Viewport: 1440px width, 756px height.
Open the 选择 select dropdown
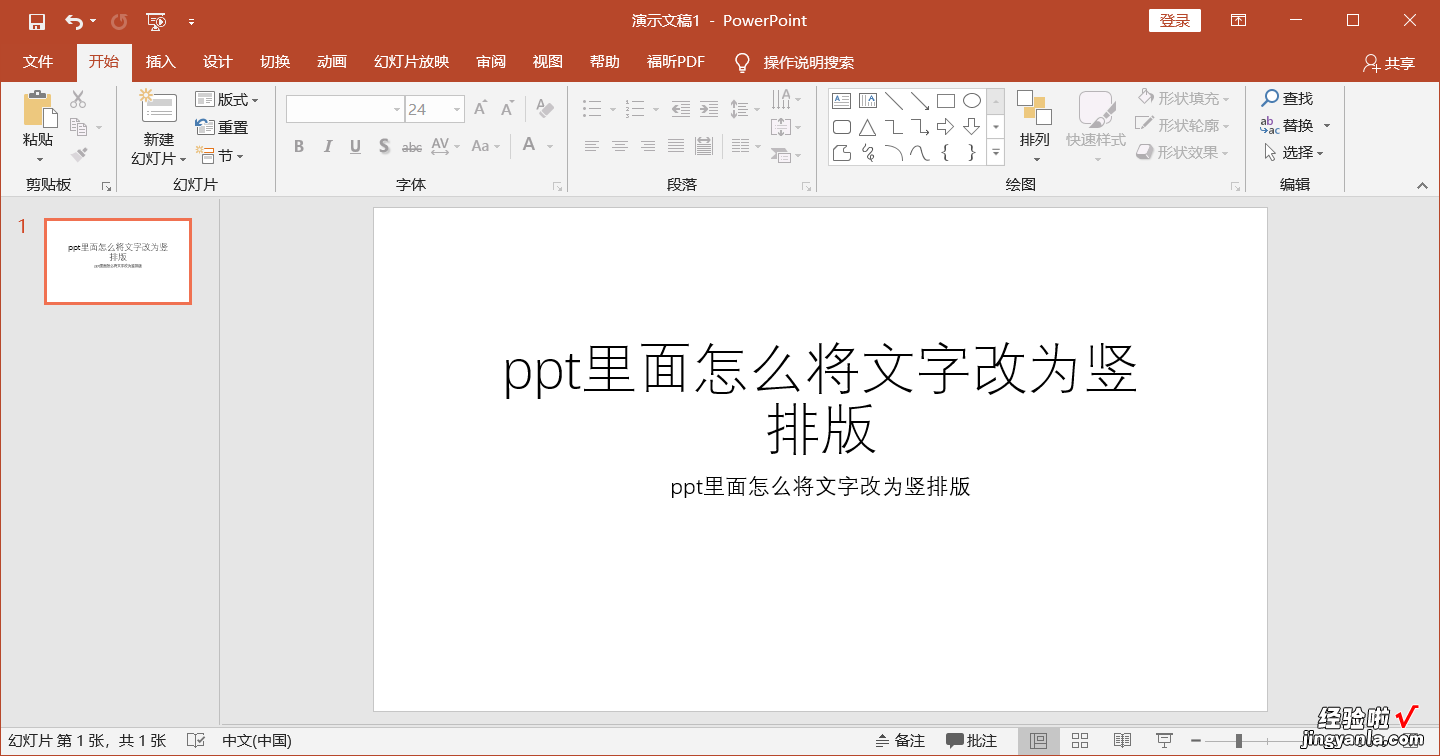tap(1294, 153)
